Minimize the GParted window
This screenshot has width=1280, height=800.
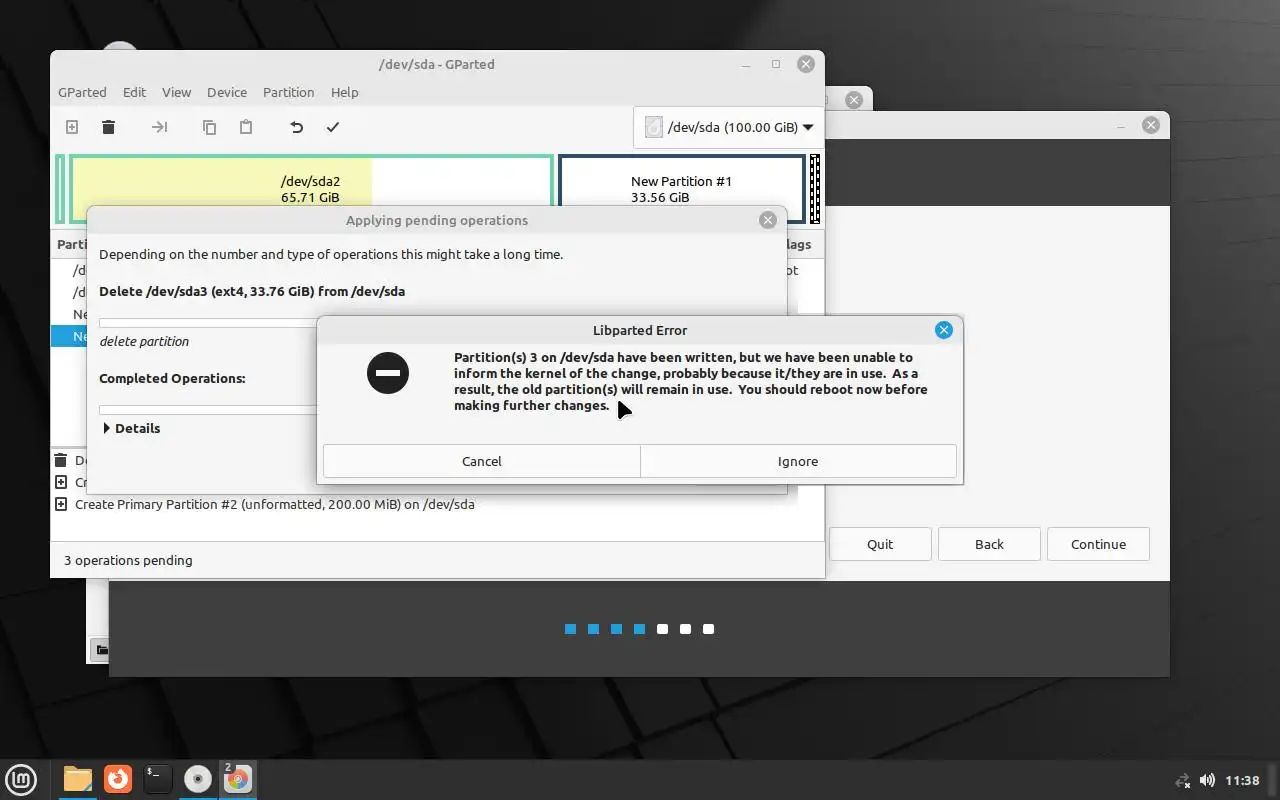pos(746,64)
